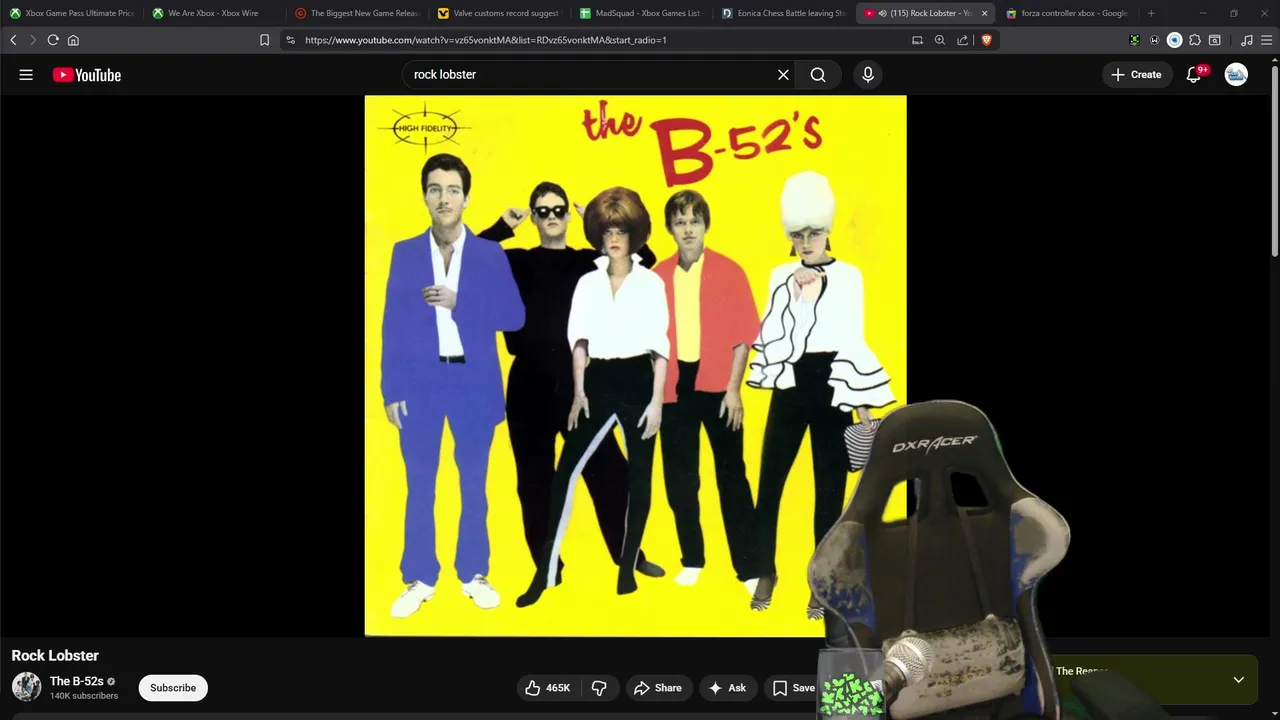Image resolution: width=1280 pixels, height=720 pixels.
Task: Click the page vertical scrollbar
Action: (x=1274, y=160)
